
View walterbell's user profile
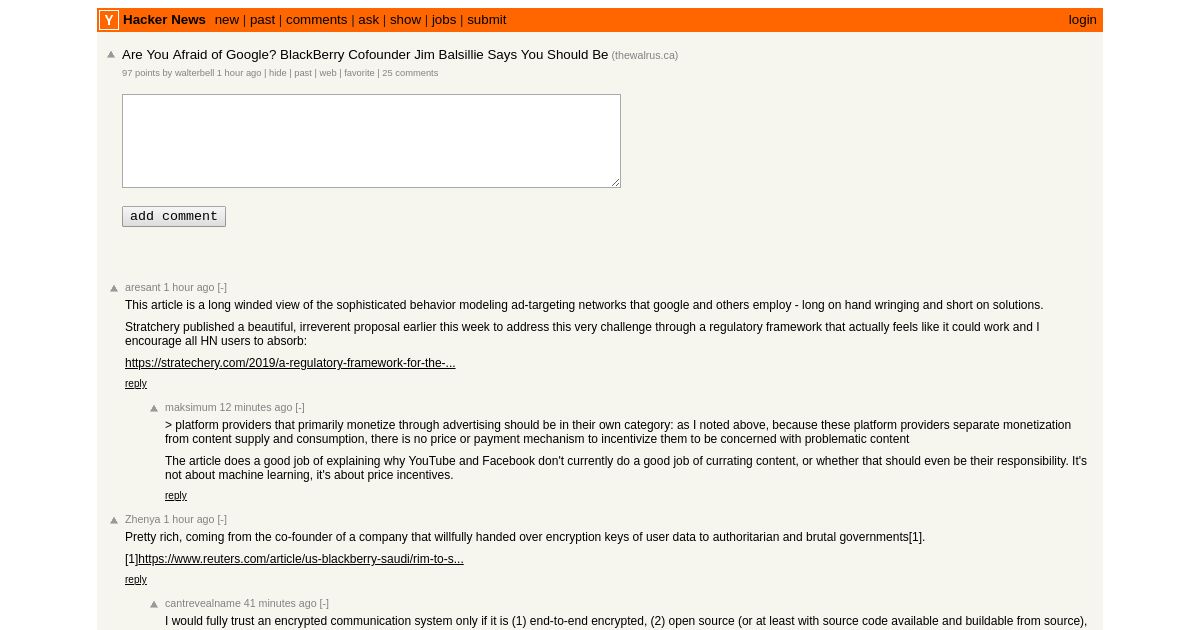tap(195, 73)
